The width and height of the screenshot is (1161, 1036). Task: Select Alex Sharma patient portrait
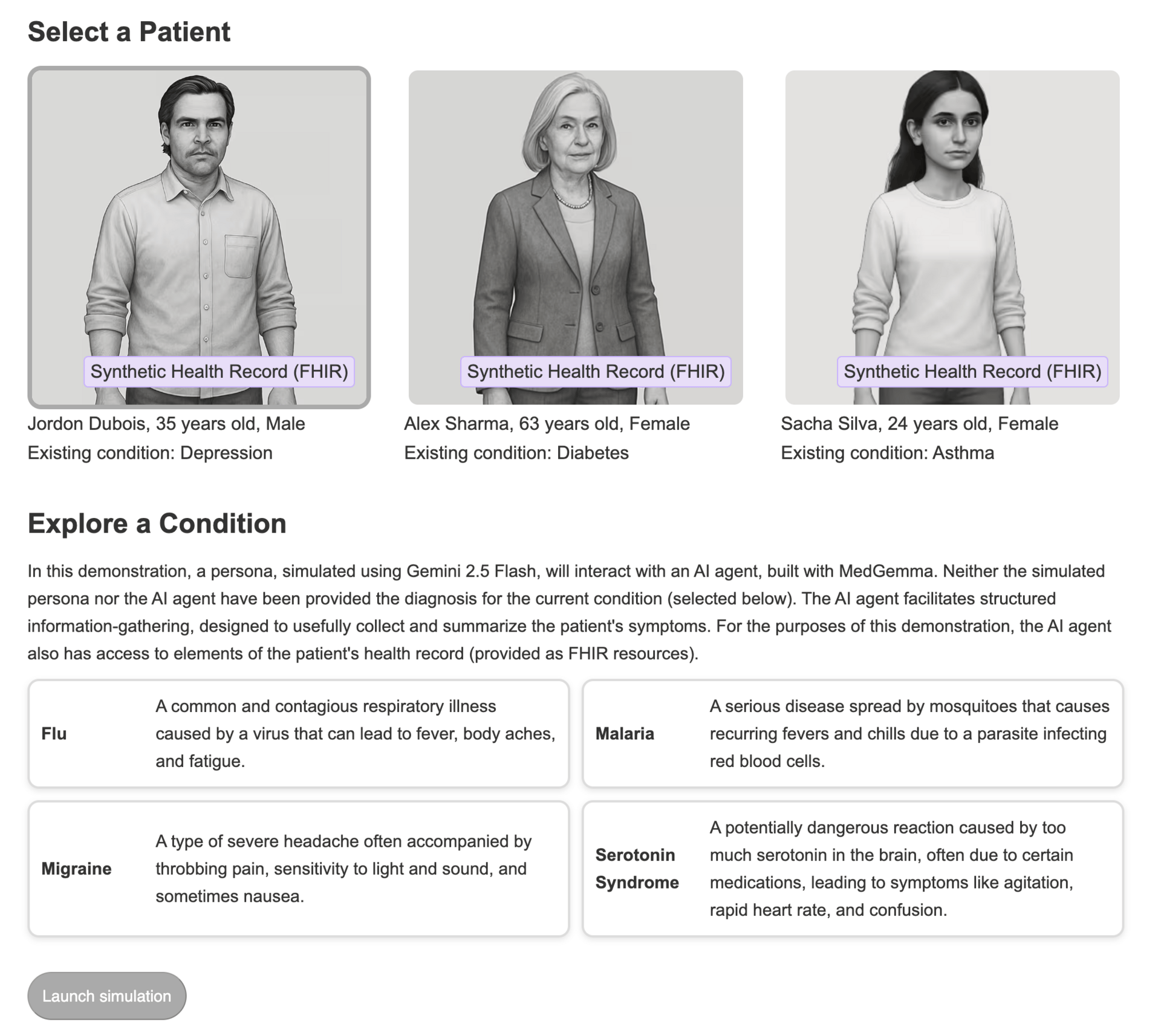click(x=576, y=237)
